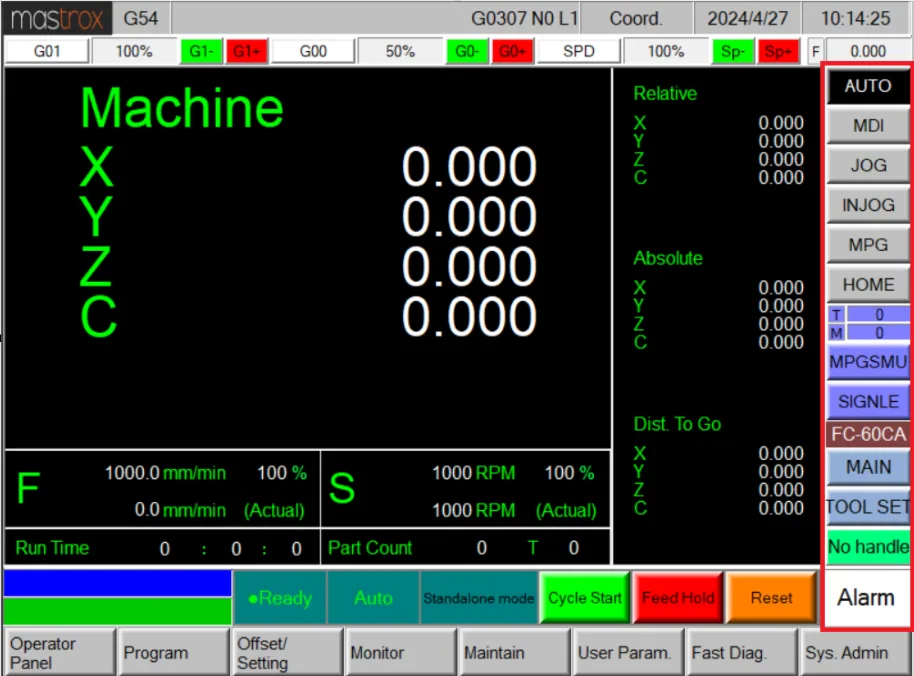This screenshot has height=676, width=914.
Task: Raise rapid override using G0+ button
Action: point(512,51)
